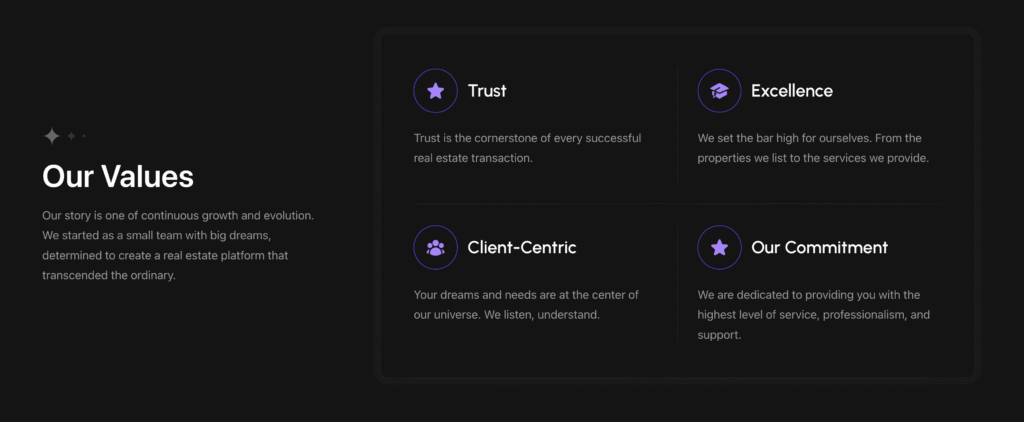The width and height of the screenshot is (1024, 422).
Task: Click the graduation cap icon beside Excellence
Action: point(719,91)
